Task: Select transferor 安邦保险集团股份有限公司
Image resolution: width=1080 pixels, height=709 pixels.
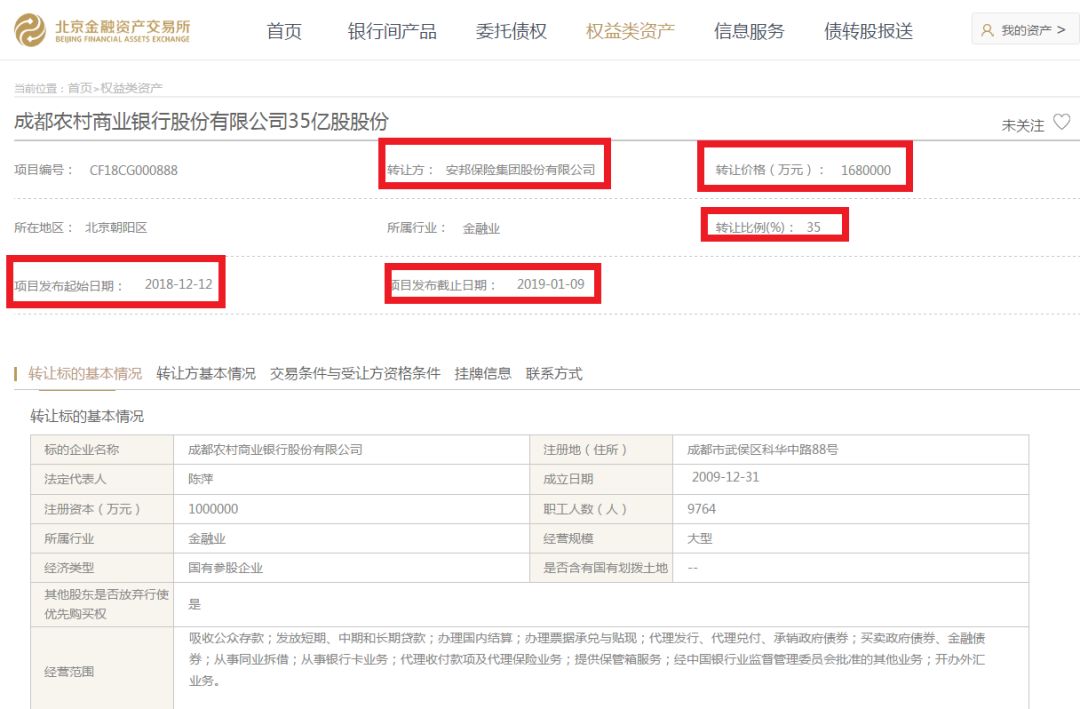Action: pyautogui.click(x=520, y=169)
